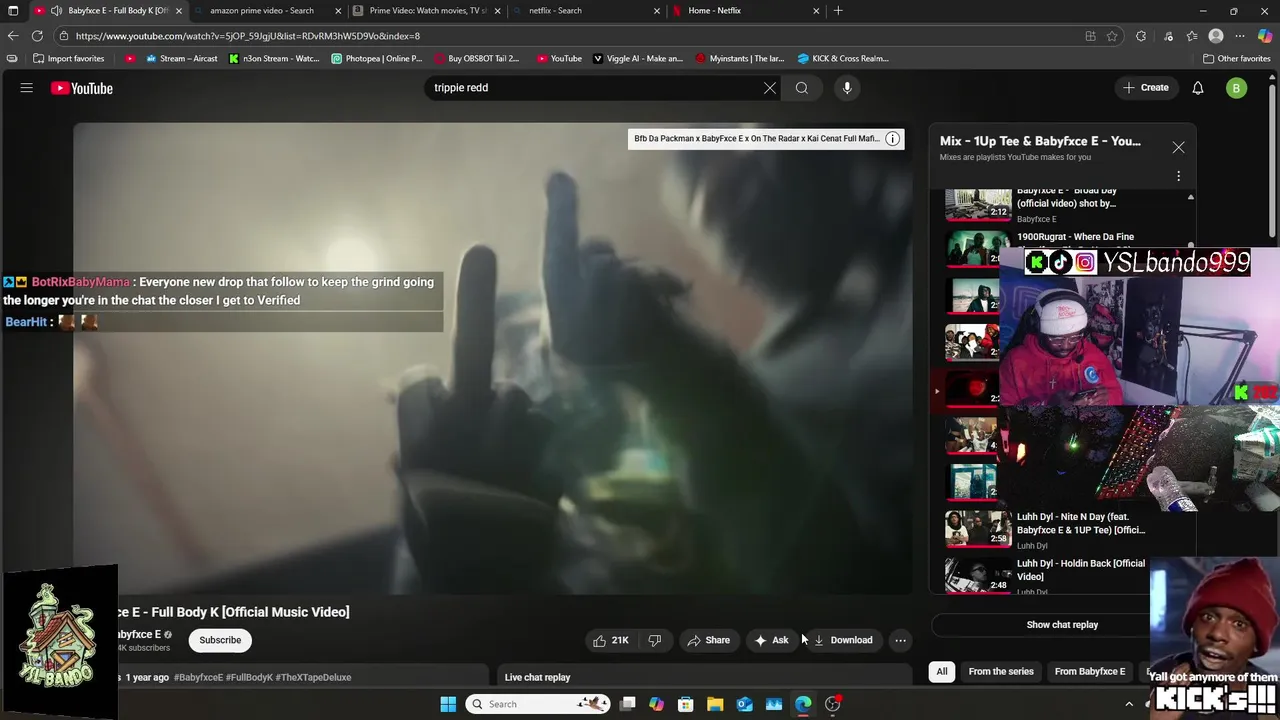Start voice search with the microphone
1280x720 pixels.
click(x=847, y=88)
